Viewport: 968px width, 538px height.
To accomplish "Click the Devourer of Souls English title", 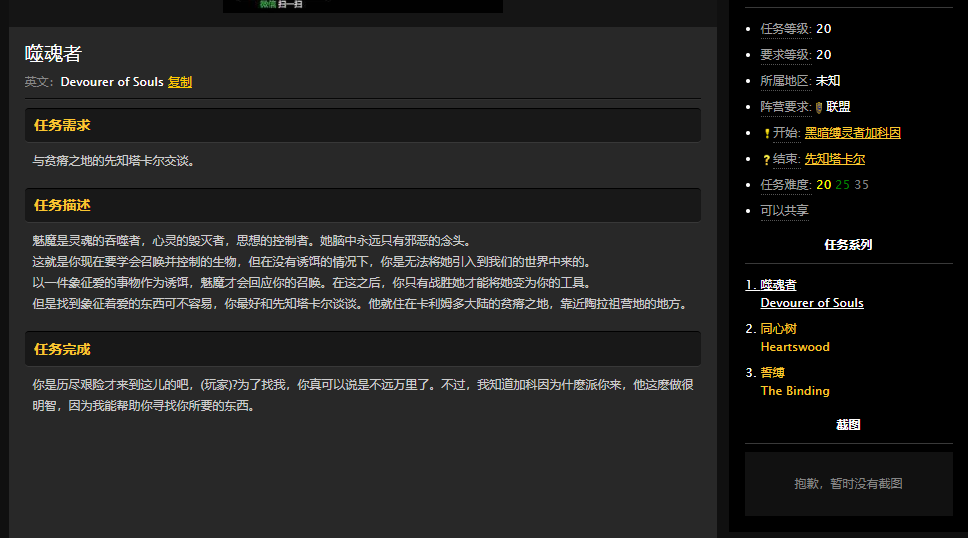I will (x=112, y=82).
